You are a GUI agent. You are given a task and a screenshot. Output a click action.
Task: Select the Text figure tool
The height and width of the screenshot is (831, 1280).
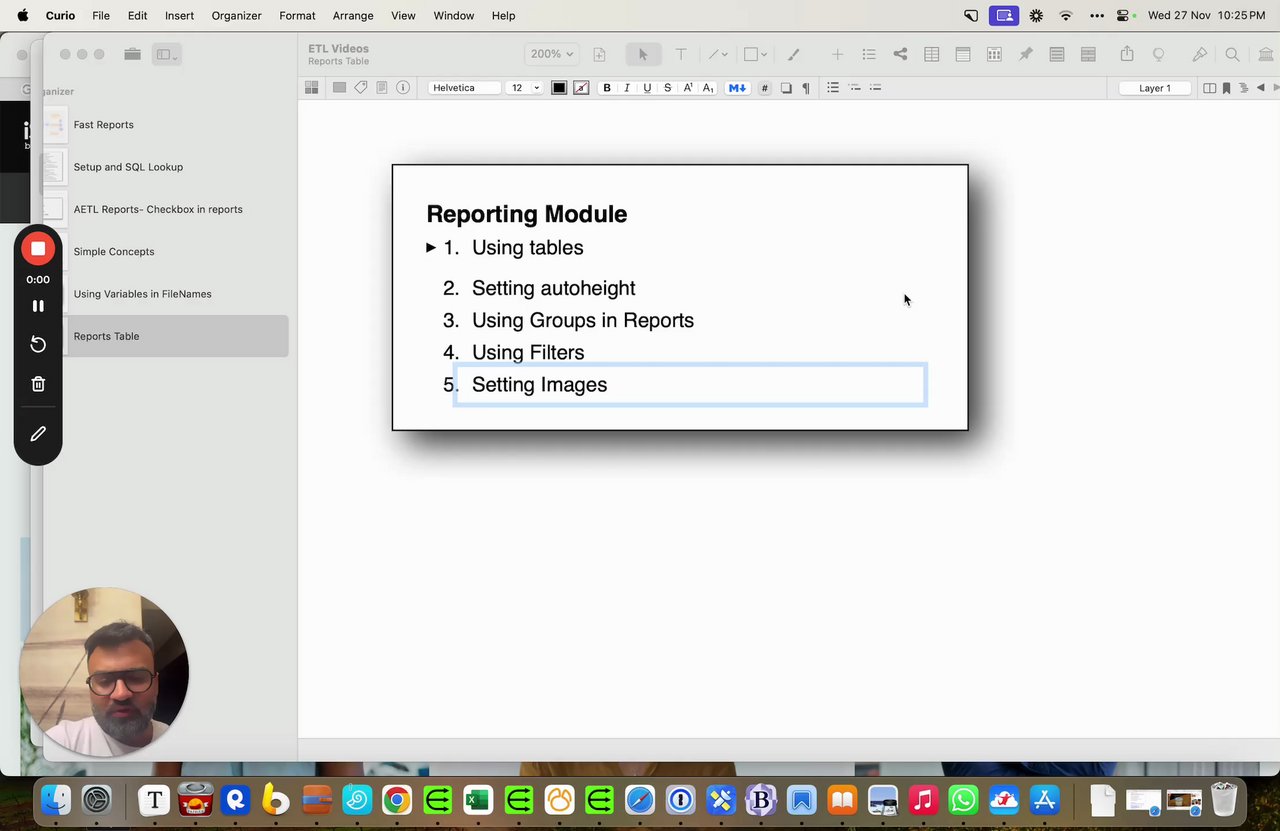point(681,55)
